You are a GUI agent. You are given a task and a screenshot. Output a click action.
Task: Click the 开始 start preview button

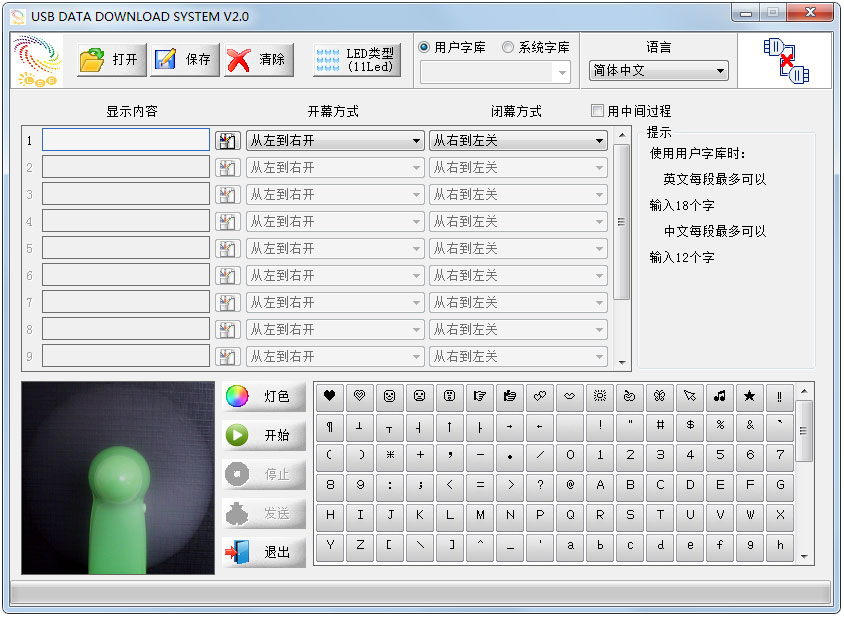[264, 435]
